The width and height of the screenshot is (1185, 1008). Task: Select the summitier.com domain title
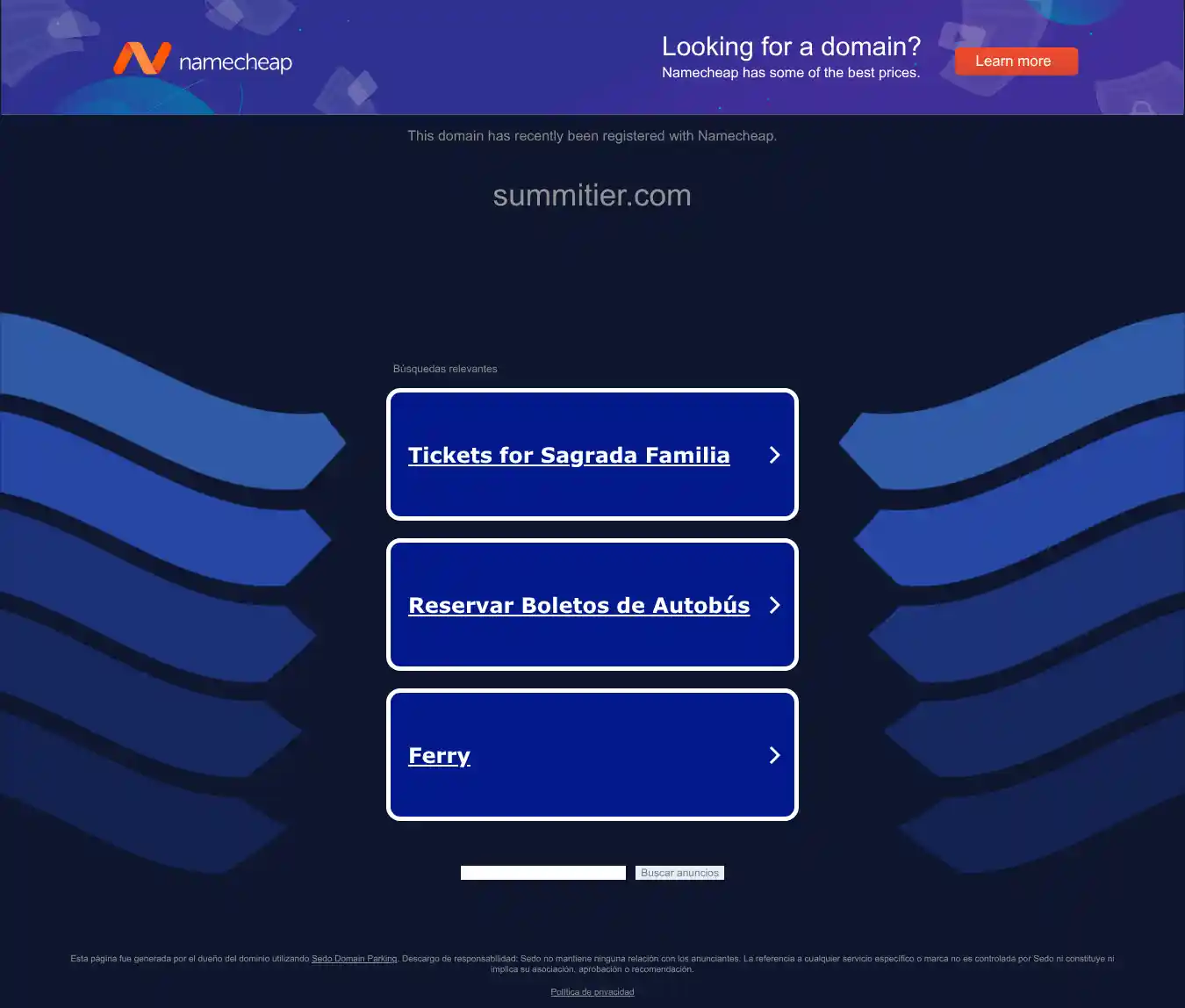tap(592, 195)
